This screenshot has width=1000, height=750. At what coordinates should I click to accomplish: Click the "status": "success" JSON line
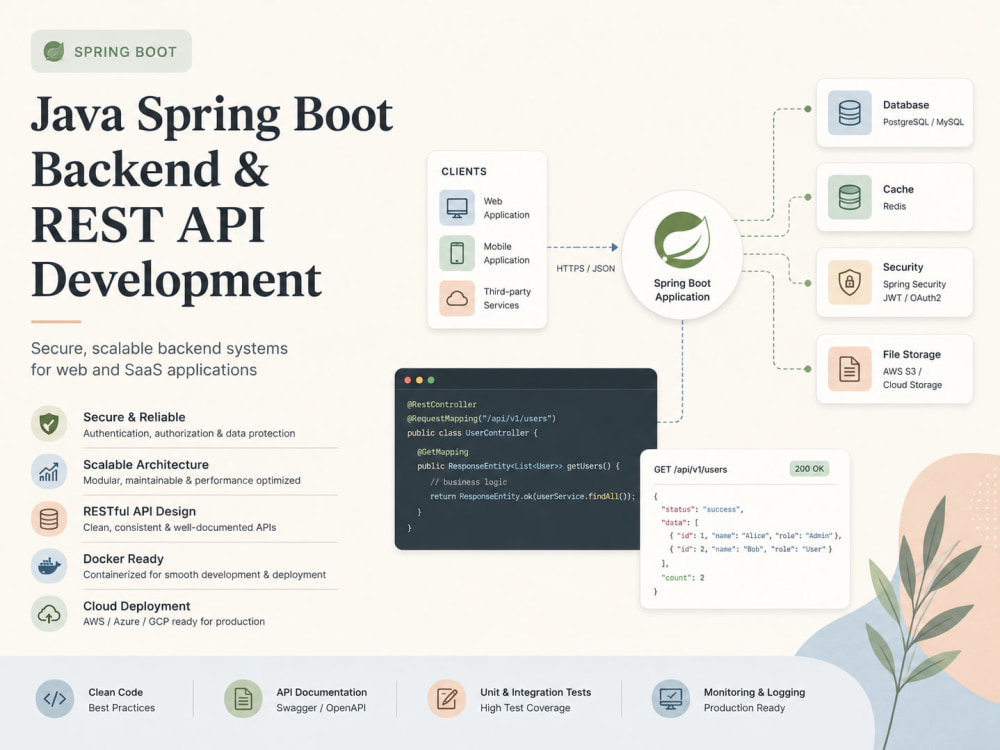(702, 509)
